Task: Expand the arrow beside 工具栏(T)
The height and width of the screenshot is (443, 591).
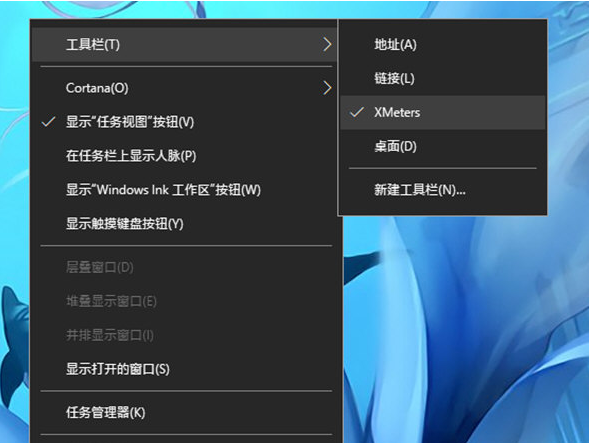Action: pos(327,44)
